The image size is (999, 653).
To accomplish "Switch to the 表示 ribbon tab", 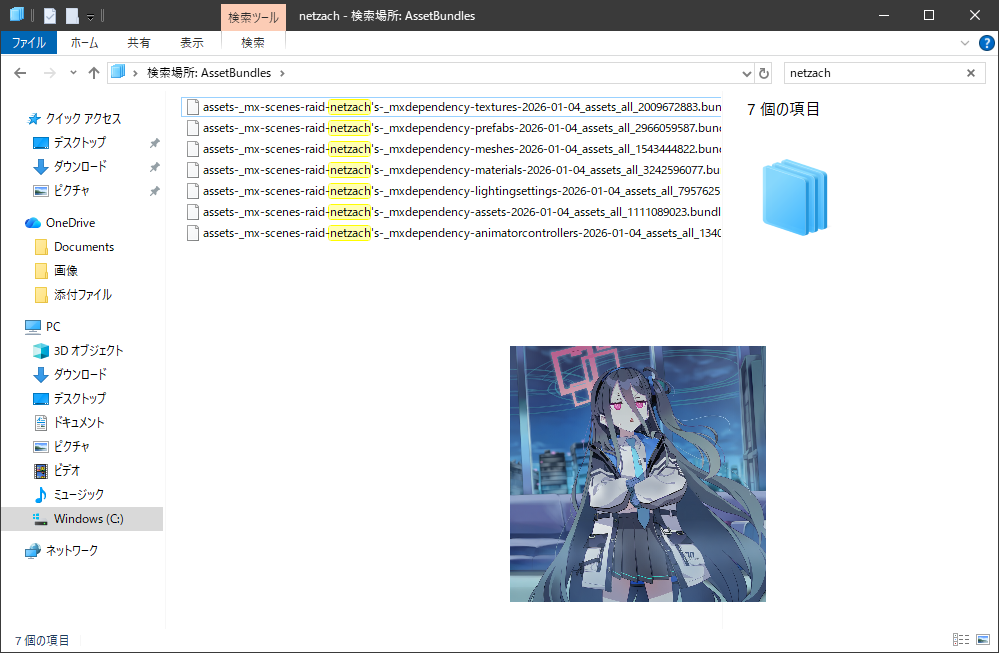I will (192, 43).
